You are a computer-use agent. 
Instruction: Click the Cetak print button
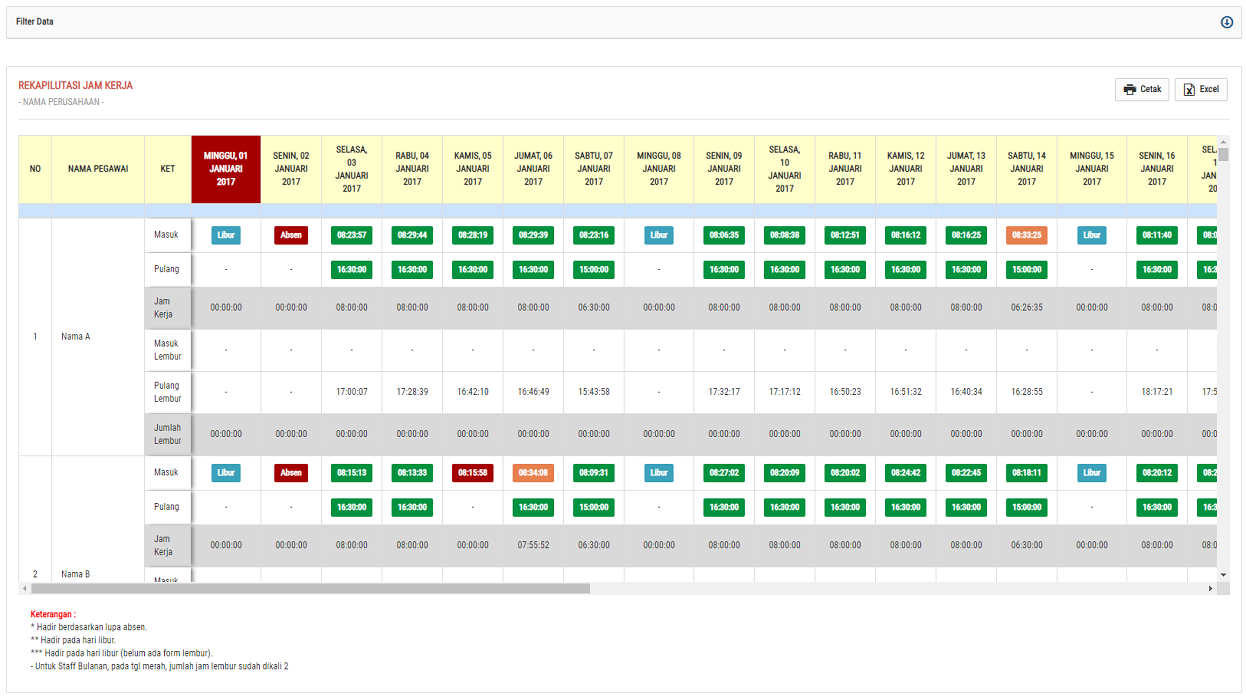click(x=1141, y=89)
